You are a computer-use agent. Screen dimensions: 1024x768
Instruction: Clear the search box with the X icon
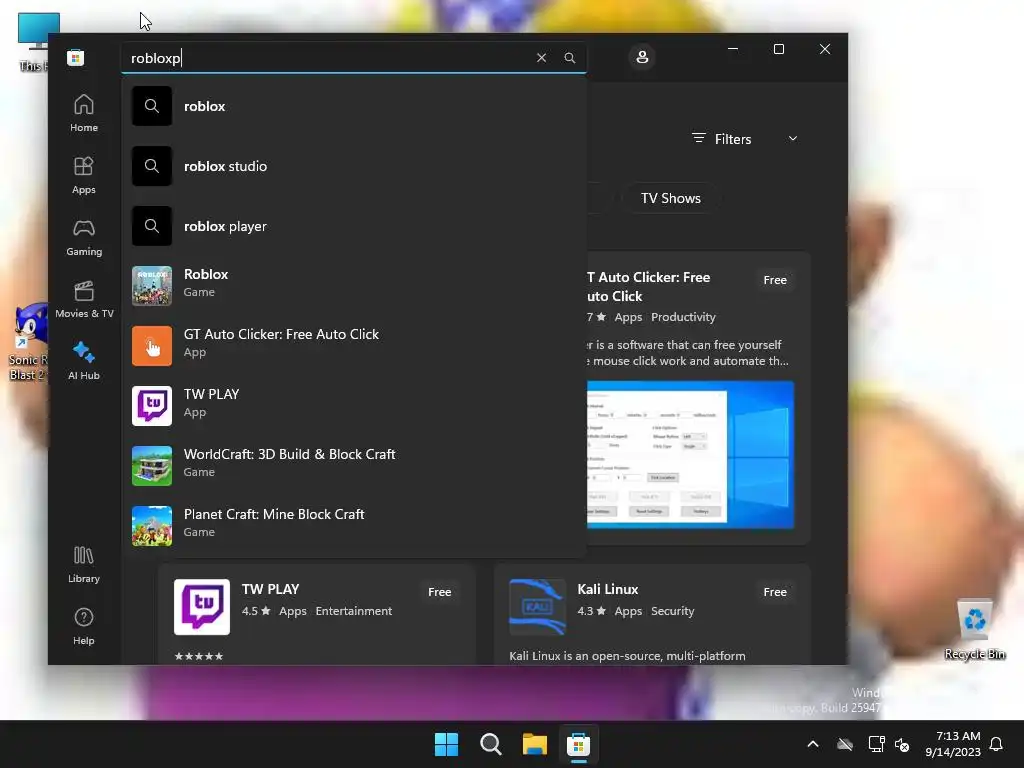pyautogui.click(x=541, y=57)
